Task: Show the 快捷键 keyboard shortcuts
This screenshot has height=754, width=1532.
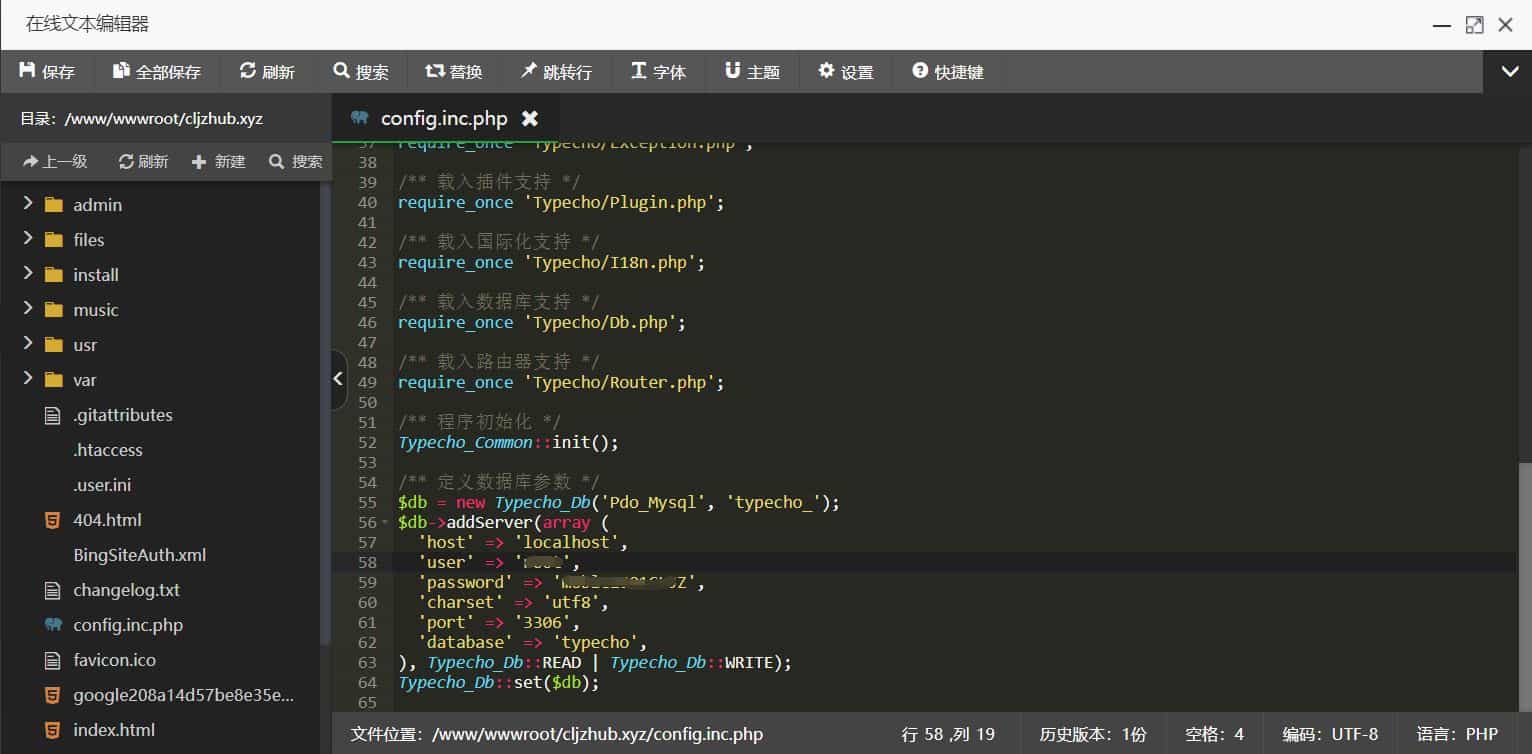Action: point(948,72)
